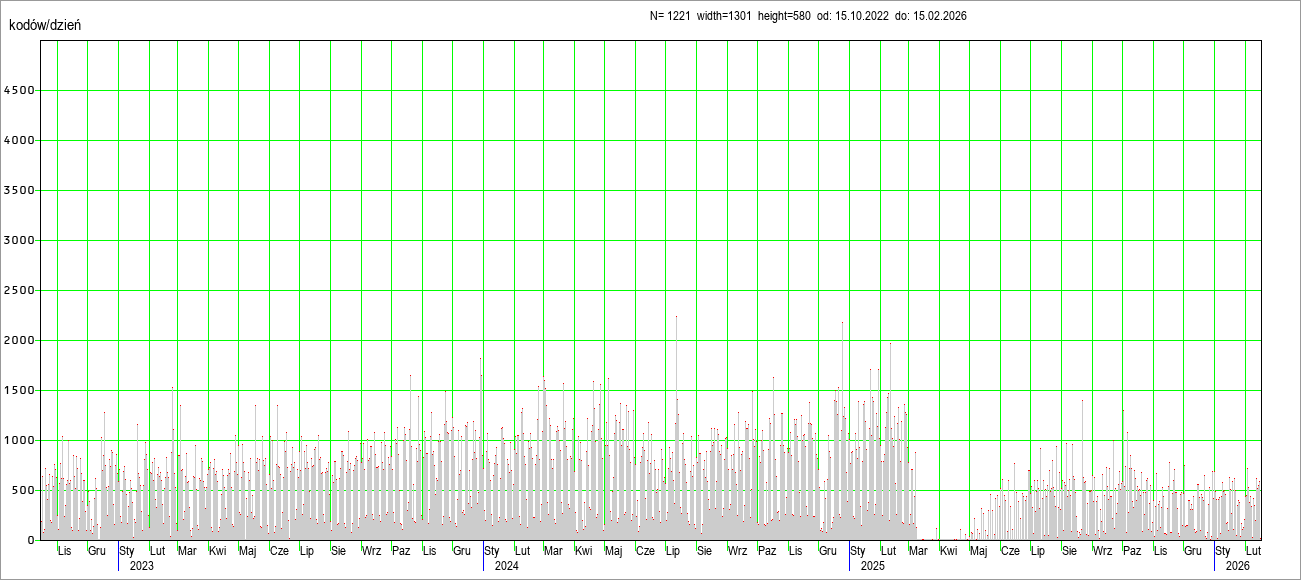This screenshot has width=1301, height=580.
Task: Click the 'Sty' month label above 2024
Action: (x=491, y=551)
